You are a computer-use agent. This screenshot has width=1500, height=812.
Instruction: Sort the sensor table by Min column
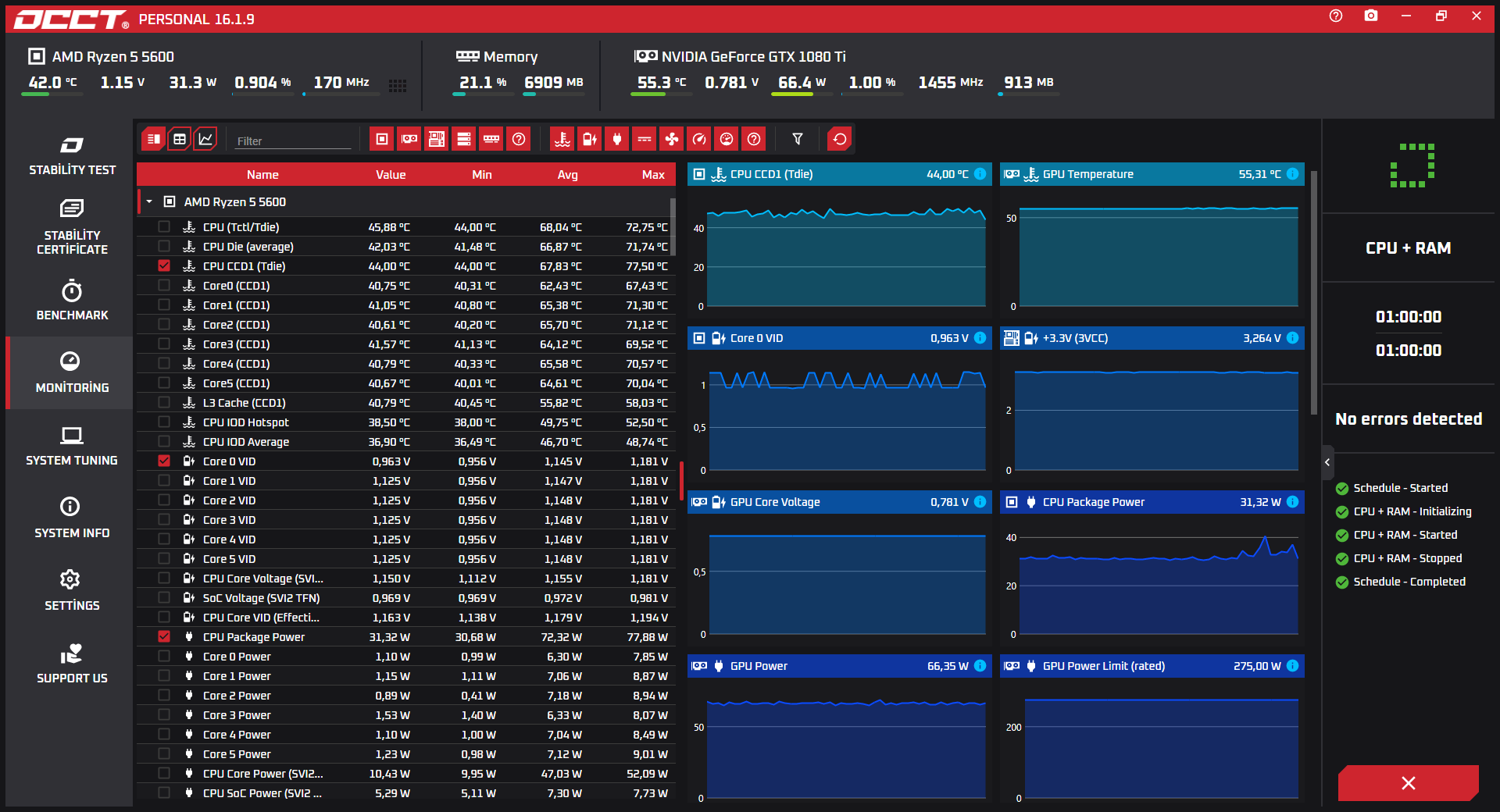click(482, 174)
